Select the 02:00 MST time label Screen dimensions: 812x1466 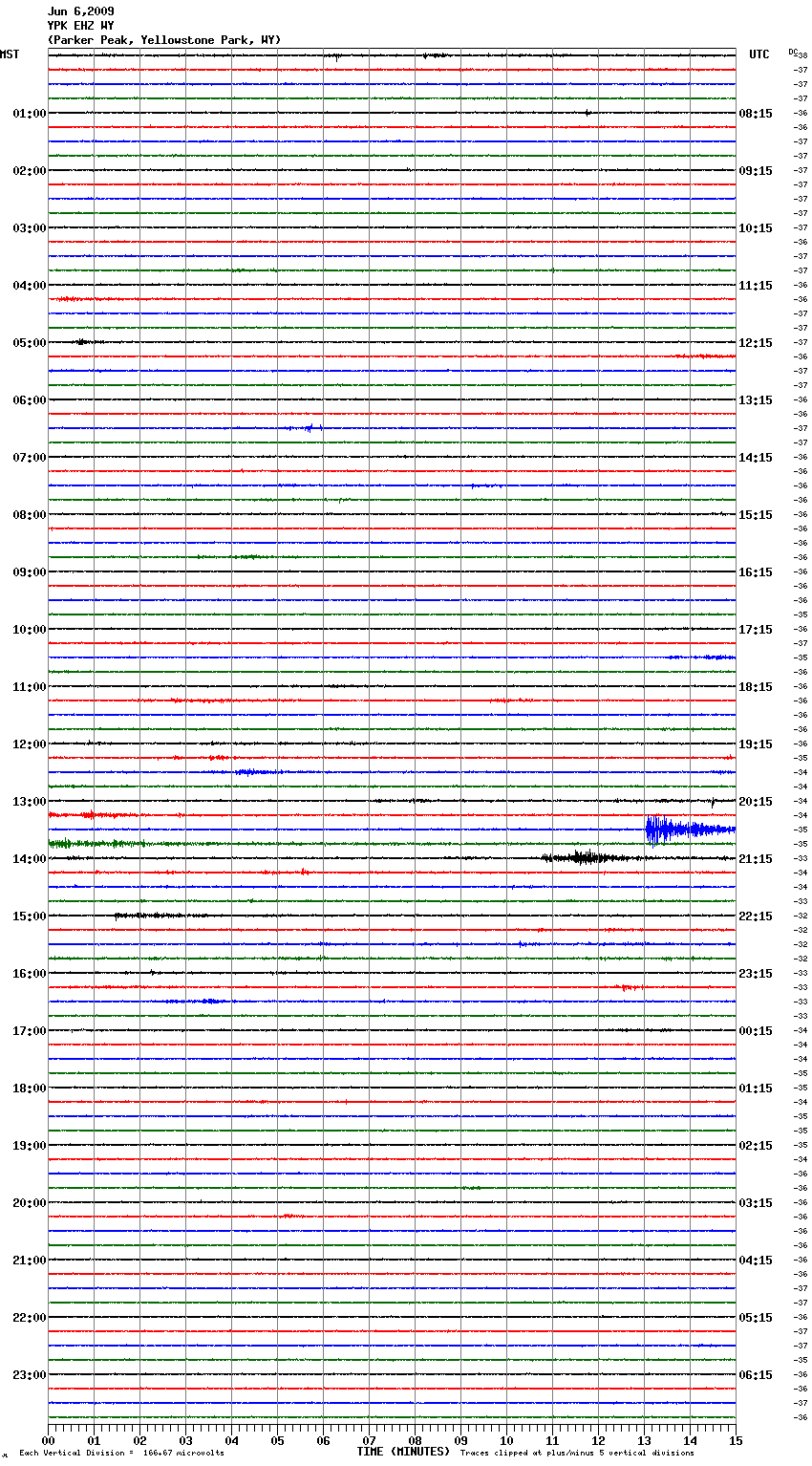point(29,171)
